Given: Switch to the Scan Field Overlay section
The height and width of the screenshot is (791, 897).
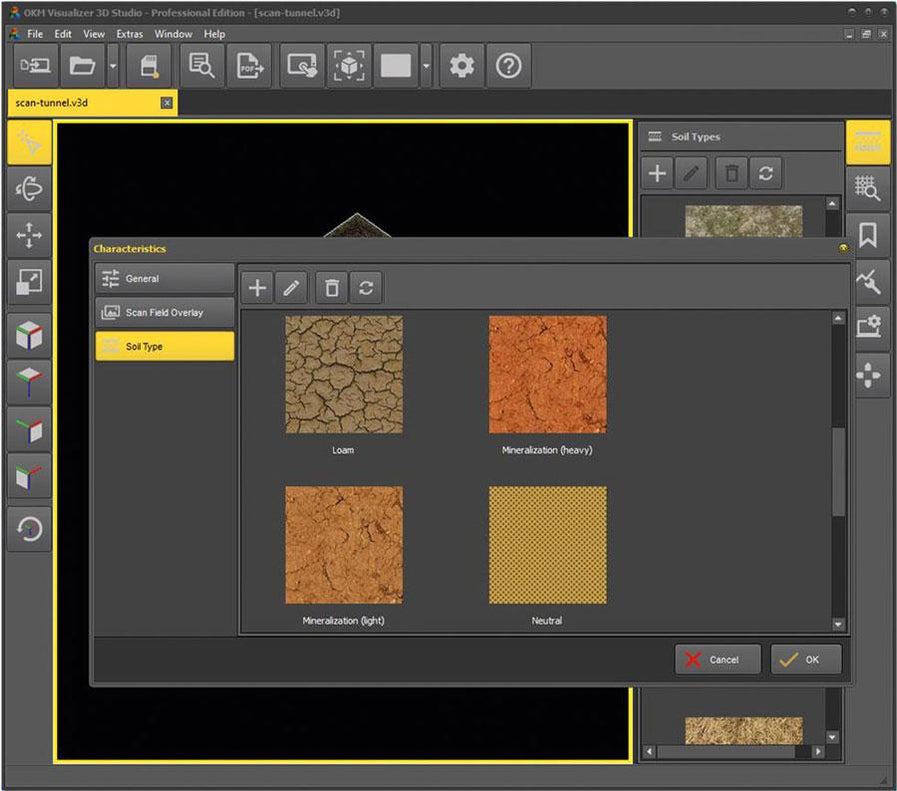Looking at the screenshot, I should [x=163, y=312].
